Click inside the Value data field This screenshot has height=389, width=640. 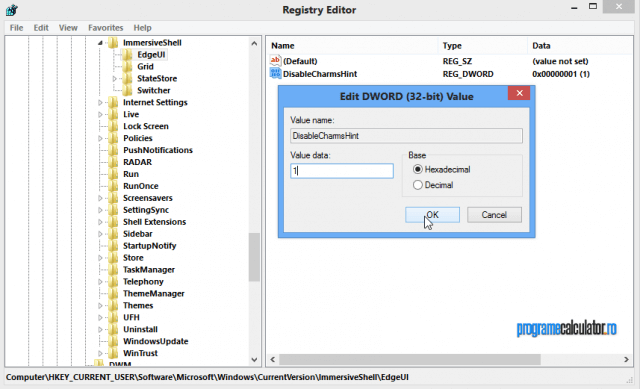(342, 171)
